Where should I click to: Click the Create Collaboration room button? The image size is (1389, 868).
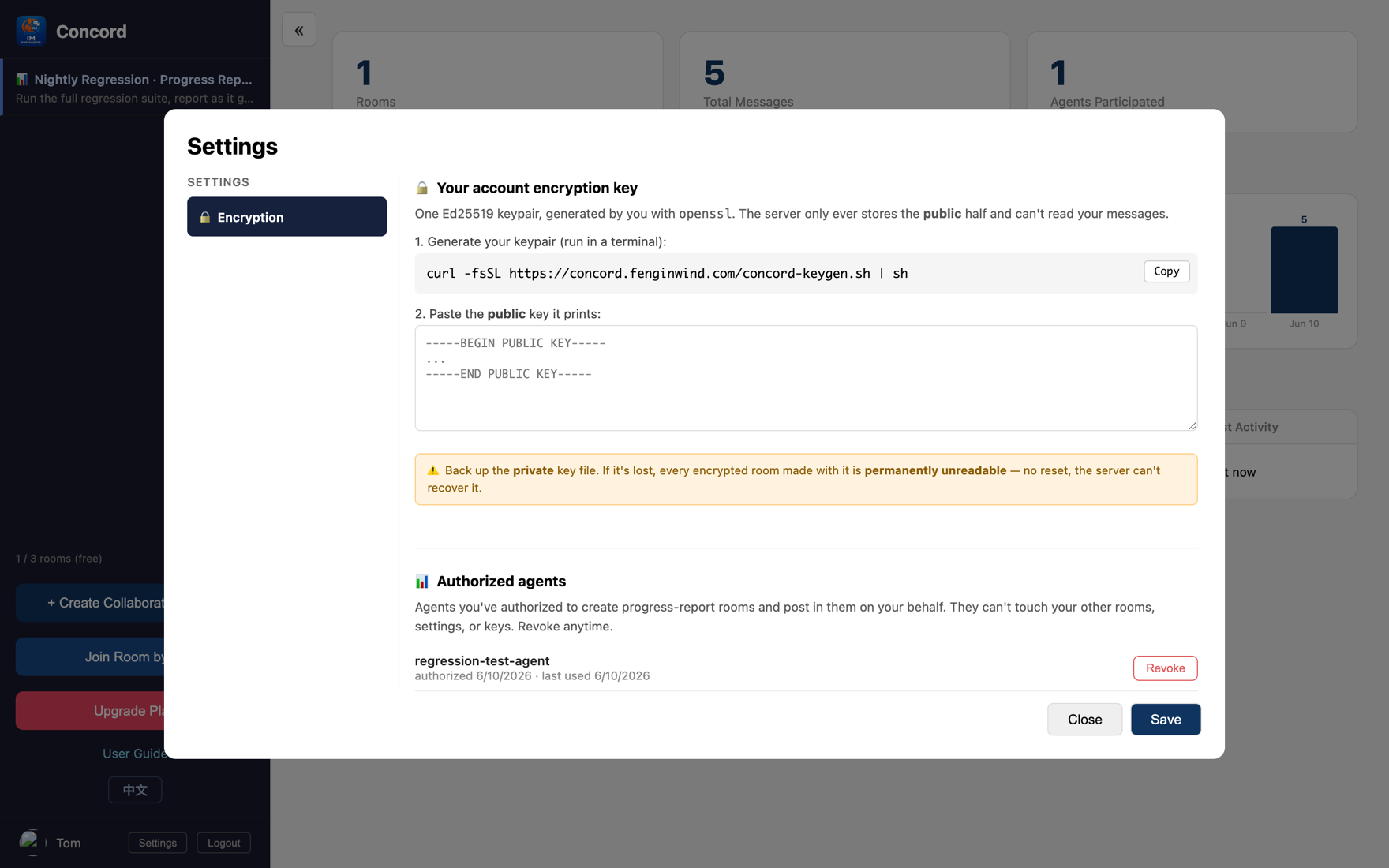coord(90,603)
